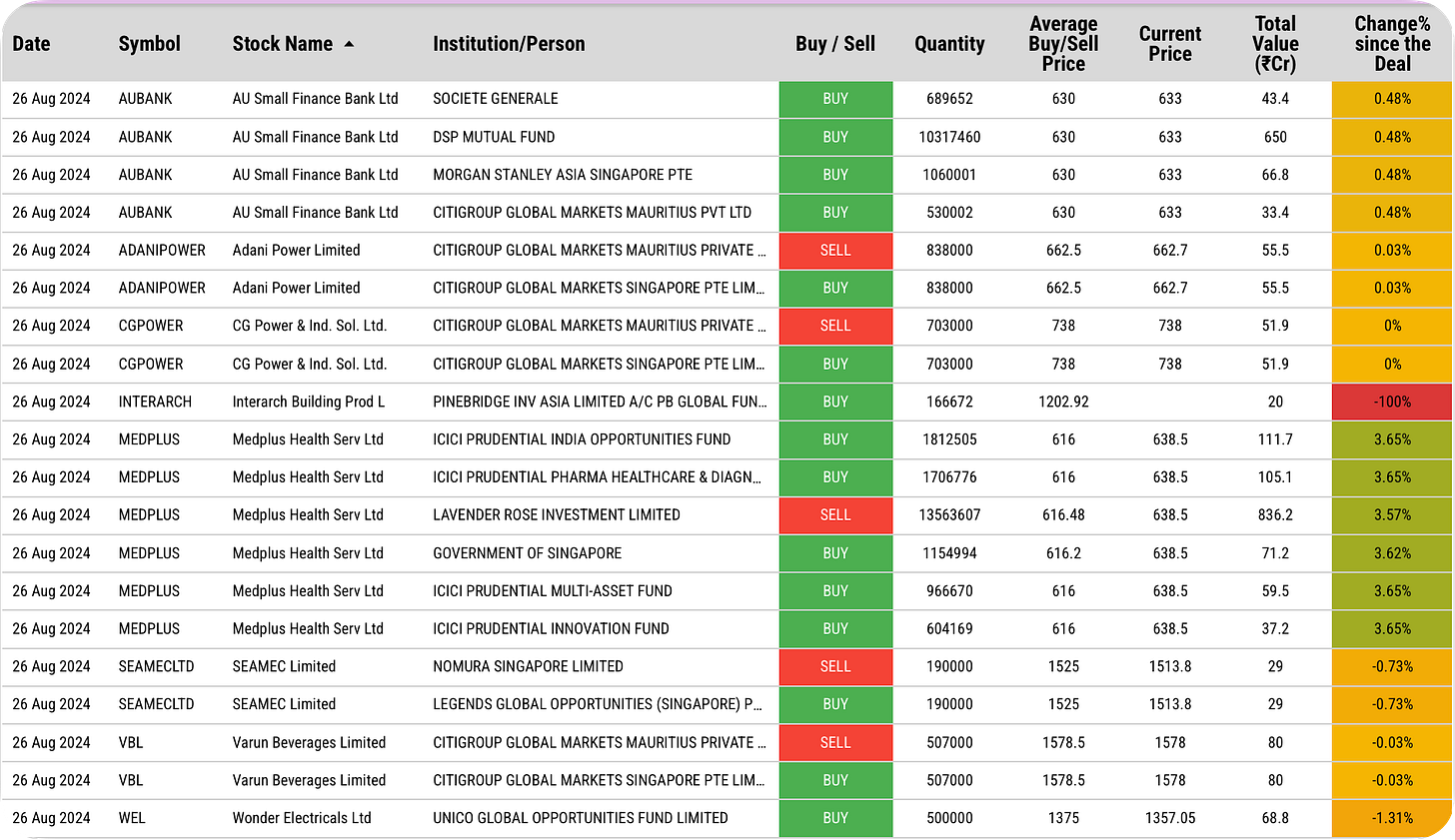The image size is (1455, 840).
Task: Click total value 836.2
Action: click(1275, 514)
